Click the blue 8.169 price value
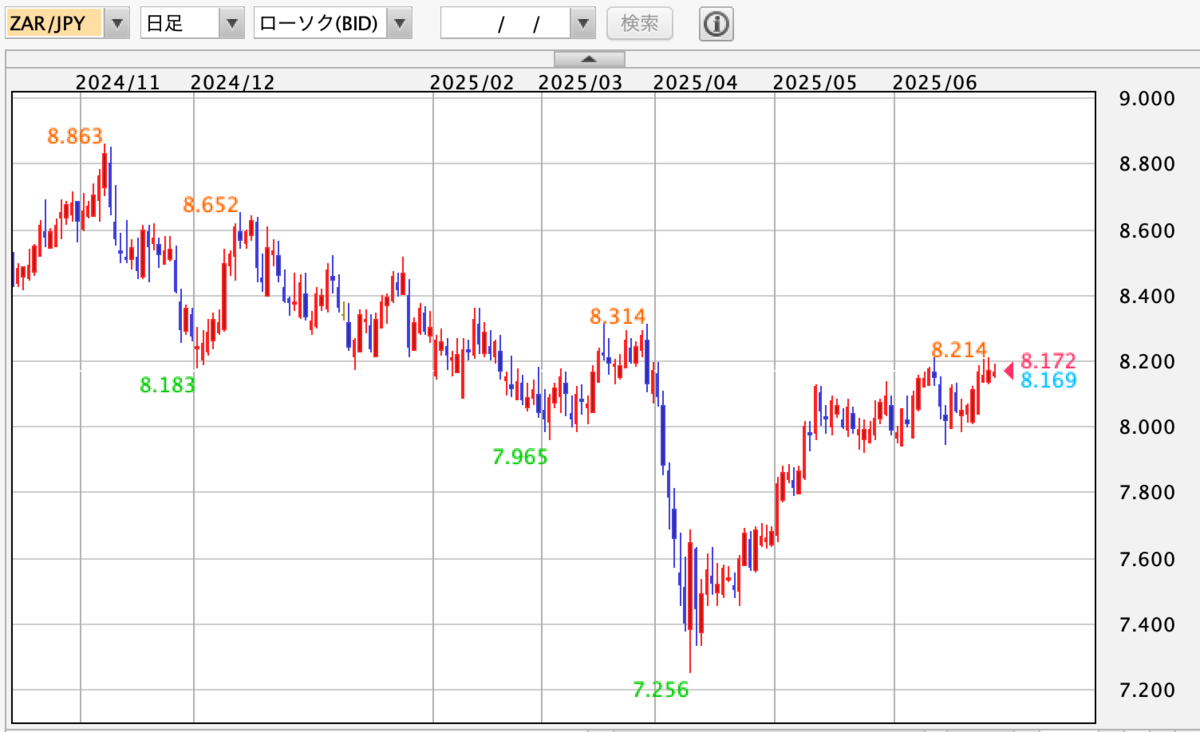 [1048, 380]
